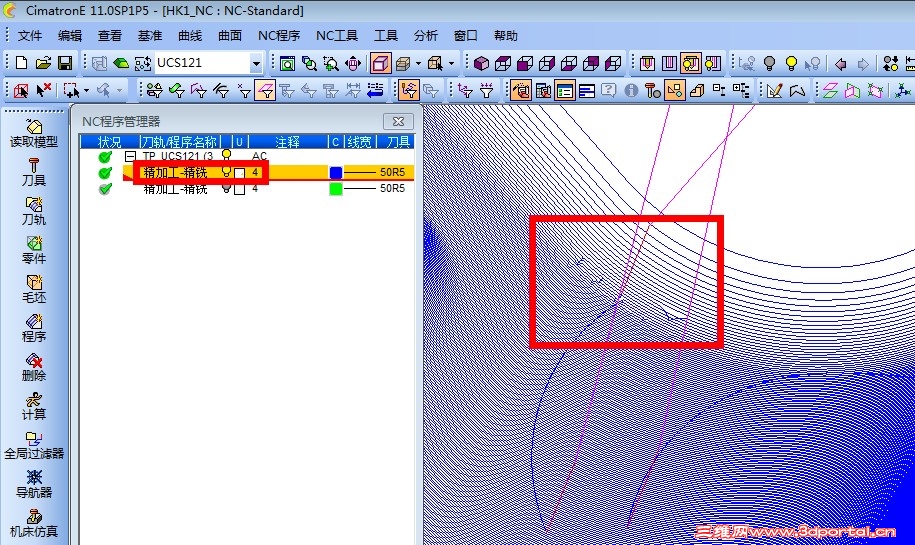The width and height of the screenshot is (915, 545).
Task: Open the 分析 (Analysis) menu
Action: click(425, 36)
